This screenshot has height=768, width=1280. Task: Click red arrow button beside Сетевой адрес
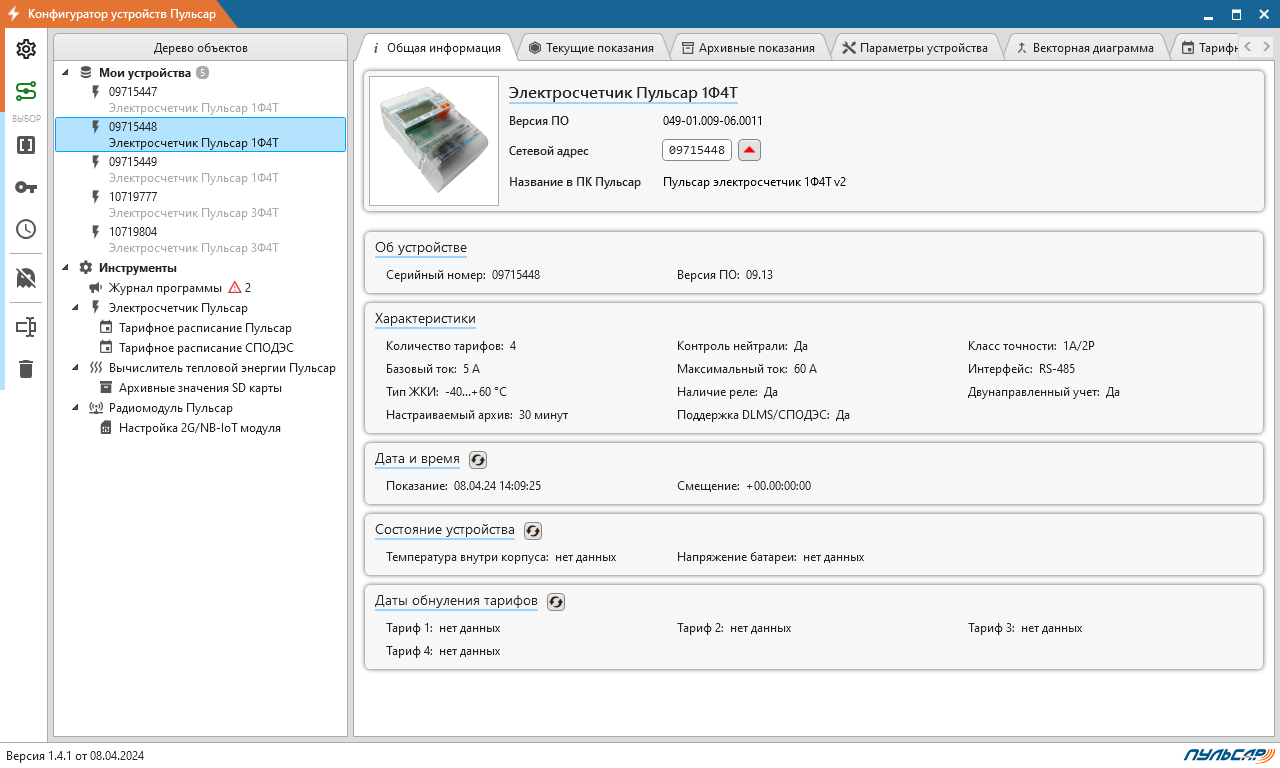tap(749, 150)
